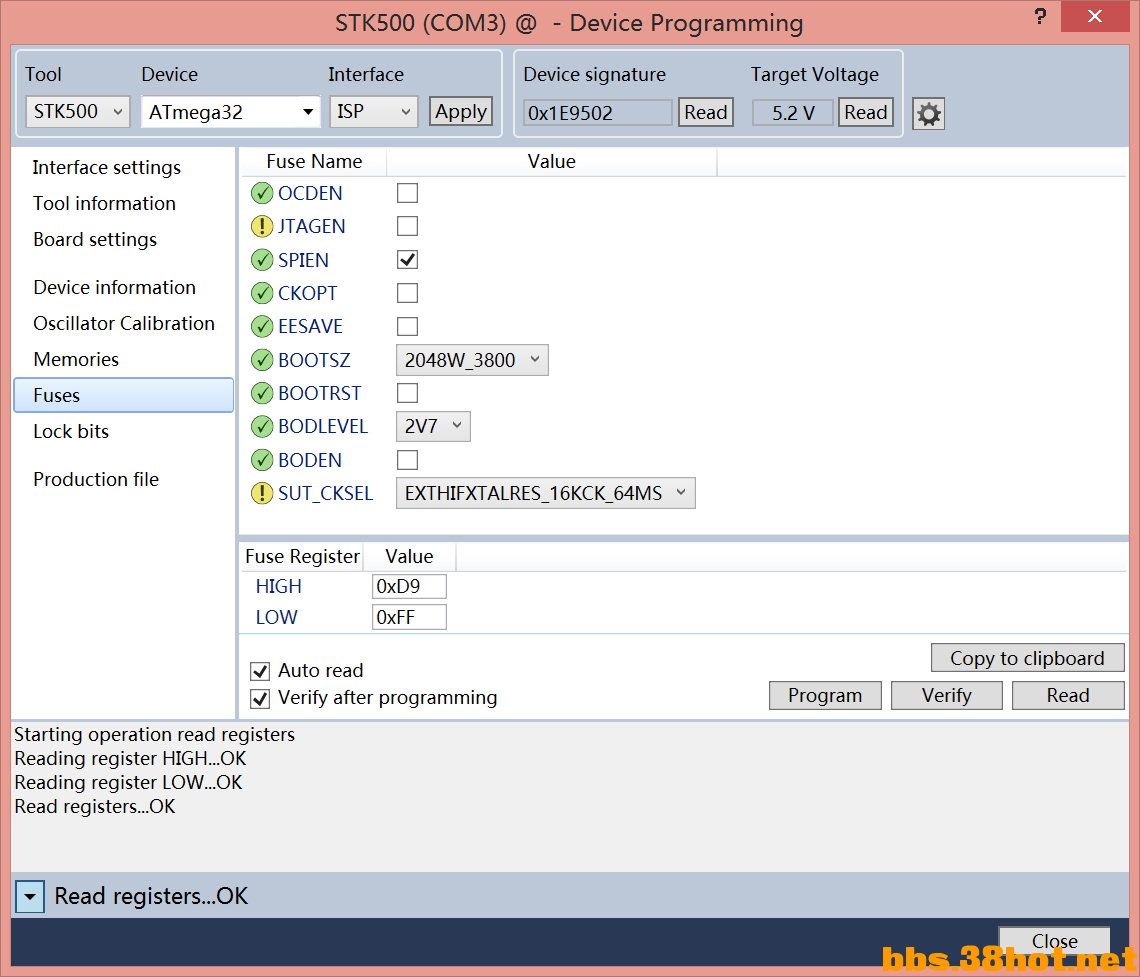Viewport: 1140px width, 977px height.
Task: Enable the JTAGEN fuse checkbox
Action: click(x=407, y=227)
